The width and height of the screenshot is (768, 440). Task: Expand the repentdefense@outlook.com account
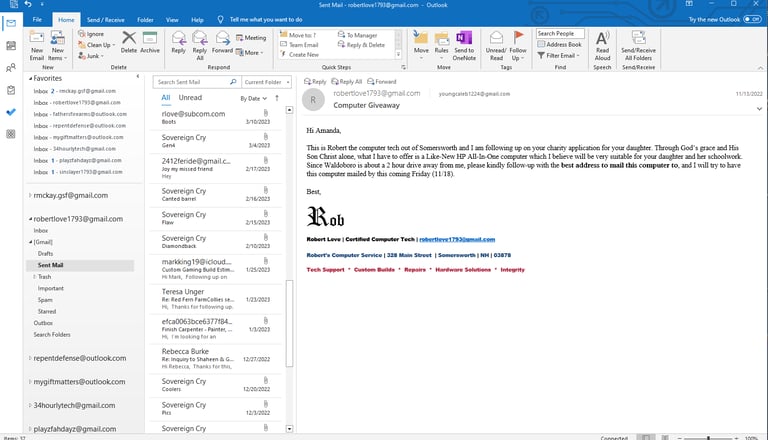[30, 358]
